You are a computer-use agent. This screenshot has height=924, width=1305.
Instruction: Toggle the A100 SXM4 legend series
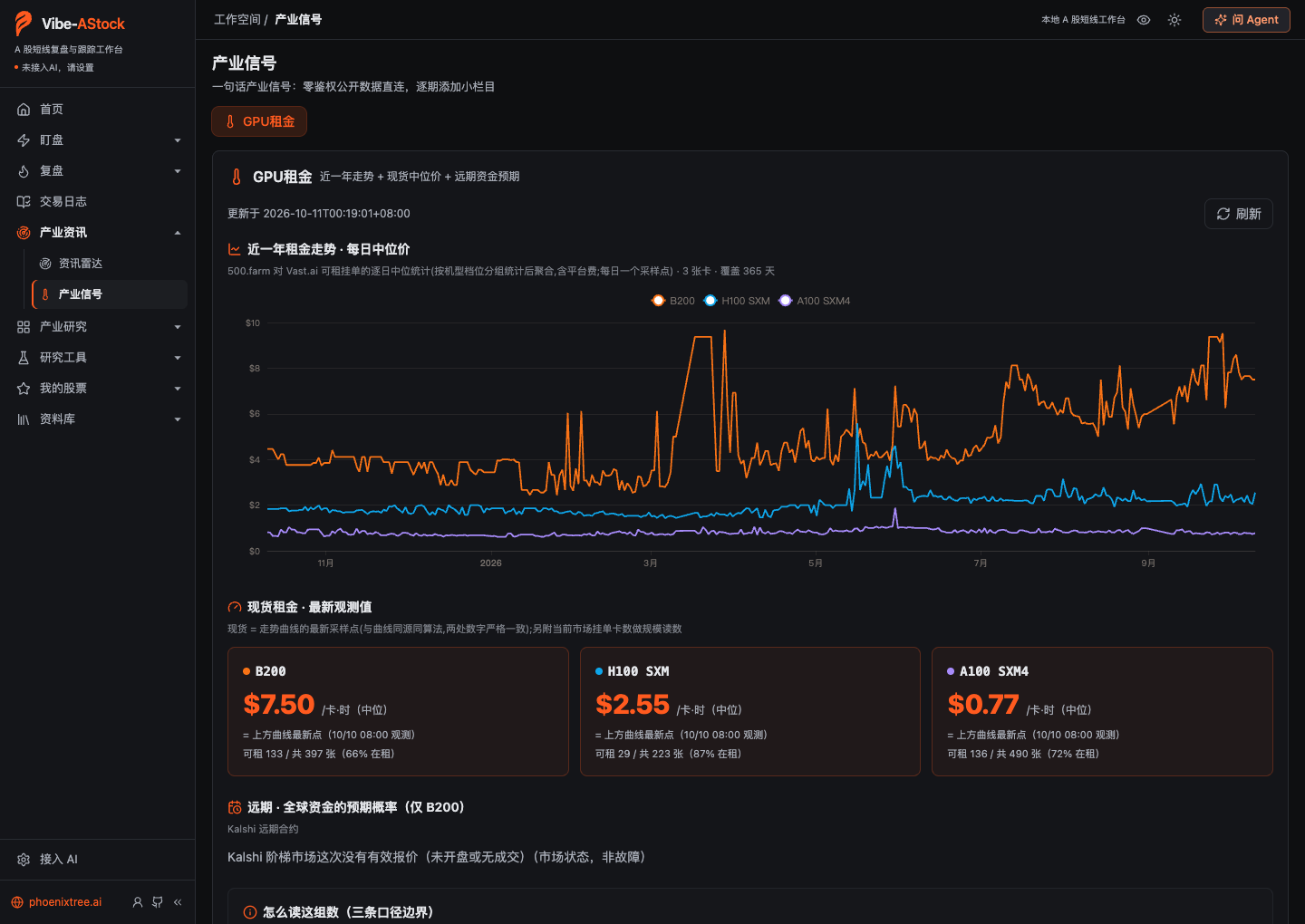(815, 301)
